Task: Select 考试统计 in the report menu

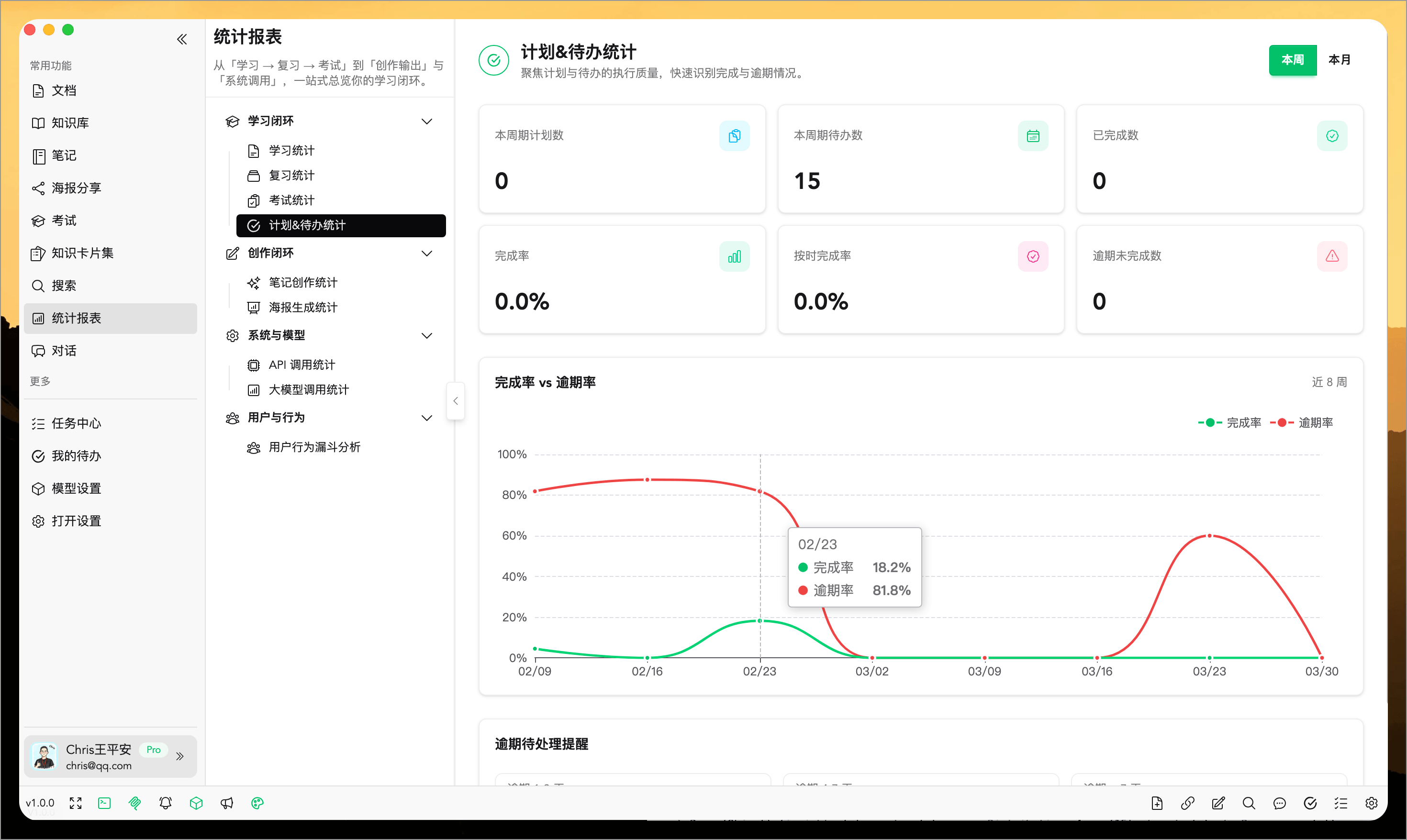Action: tap(291, 200)
